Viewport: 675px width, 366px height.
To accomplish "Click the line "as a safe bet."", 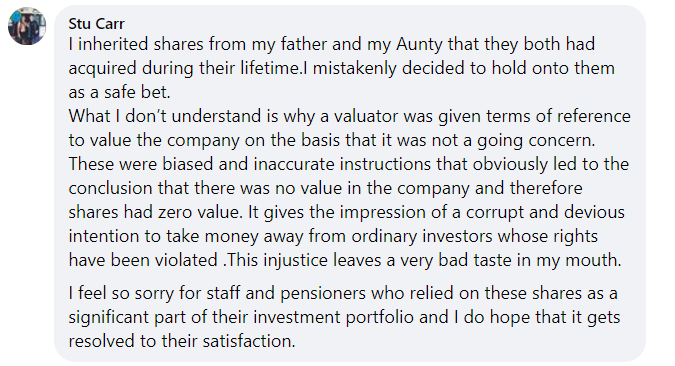I will point(119,92).
